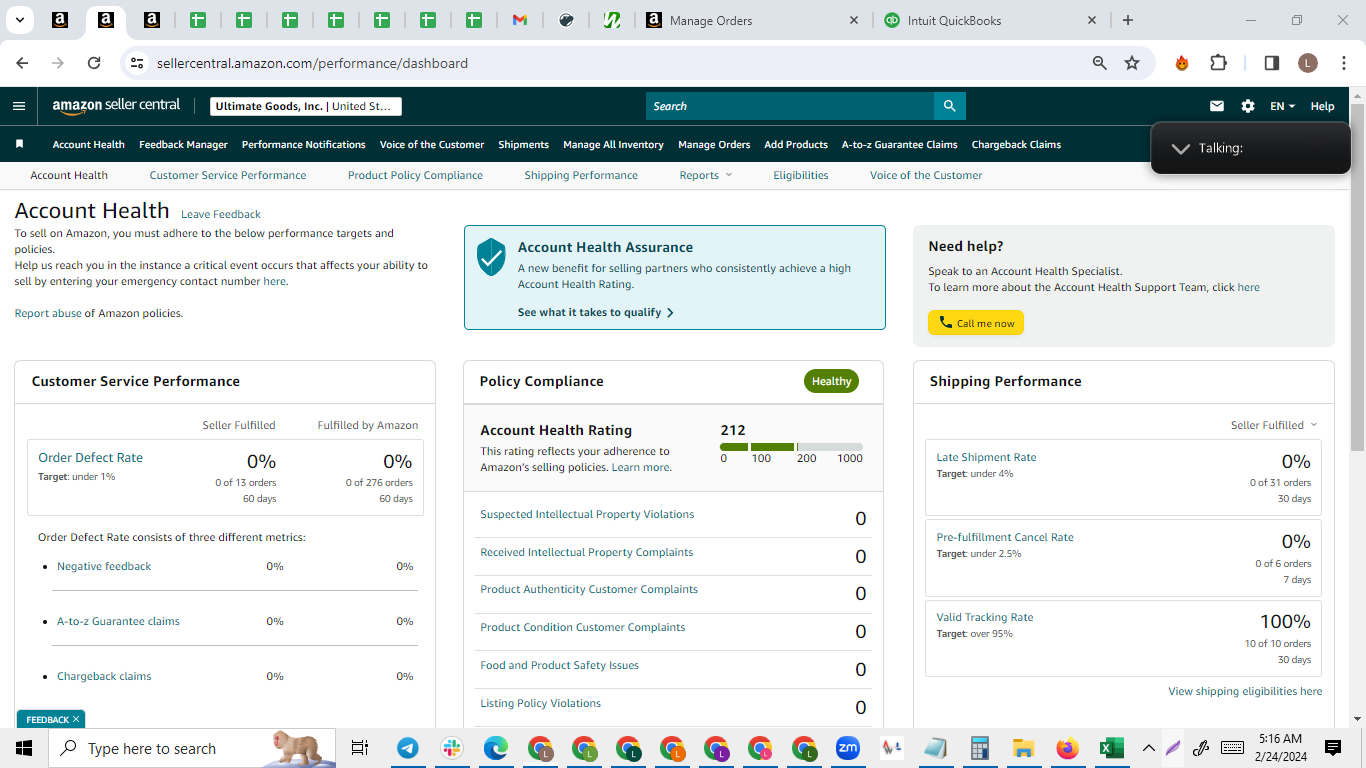The image size is (1366, 768).
Task: Open the Gmail pinned tab
Action: [520, 20]
